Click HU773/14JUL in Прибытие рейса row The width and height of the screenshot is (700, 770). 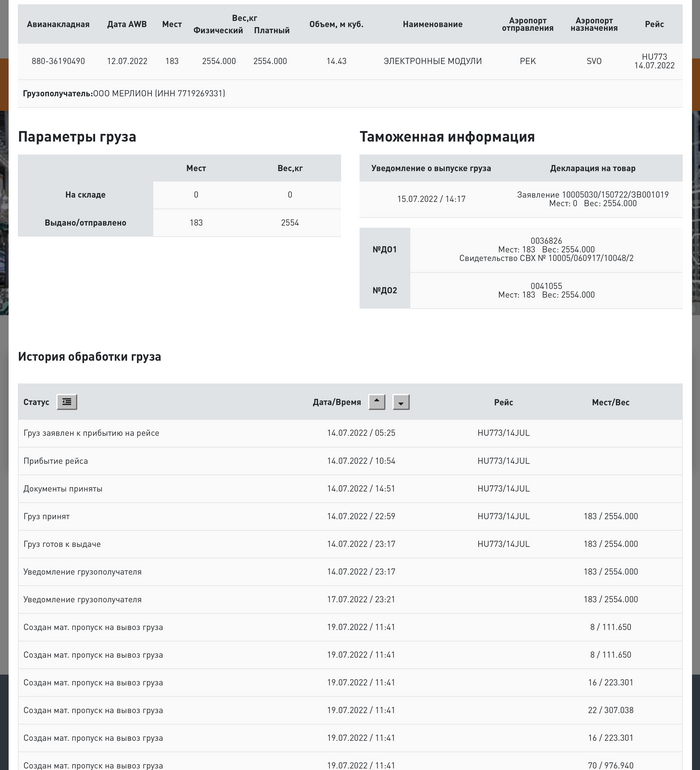coord(504,461)
